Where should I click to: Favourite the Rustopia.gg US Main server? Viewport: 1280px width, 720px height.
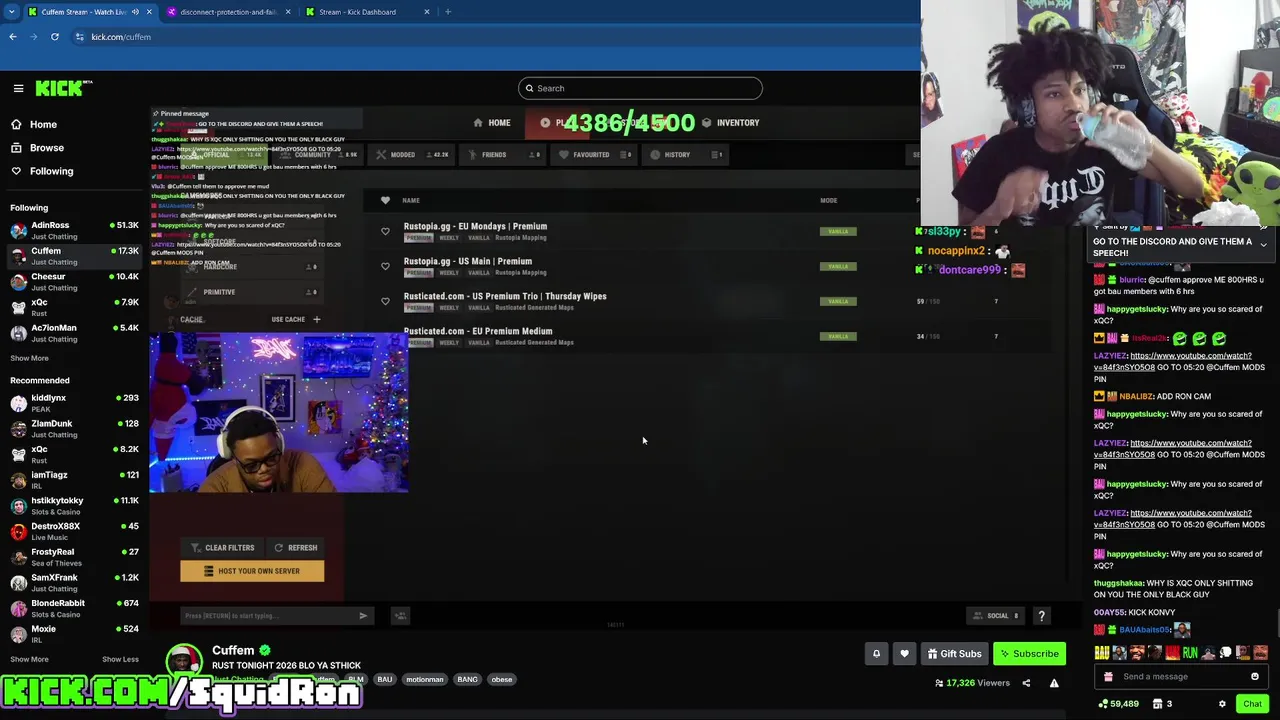(385, 266)
